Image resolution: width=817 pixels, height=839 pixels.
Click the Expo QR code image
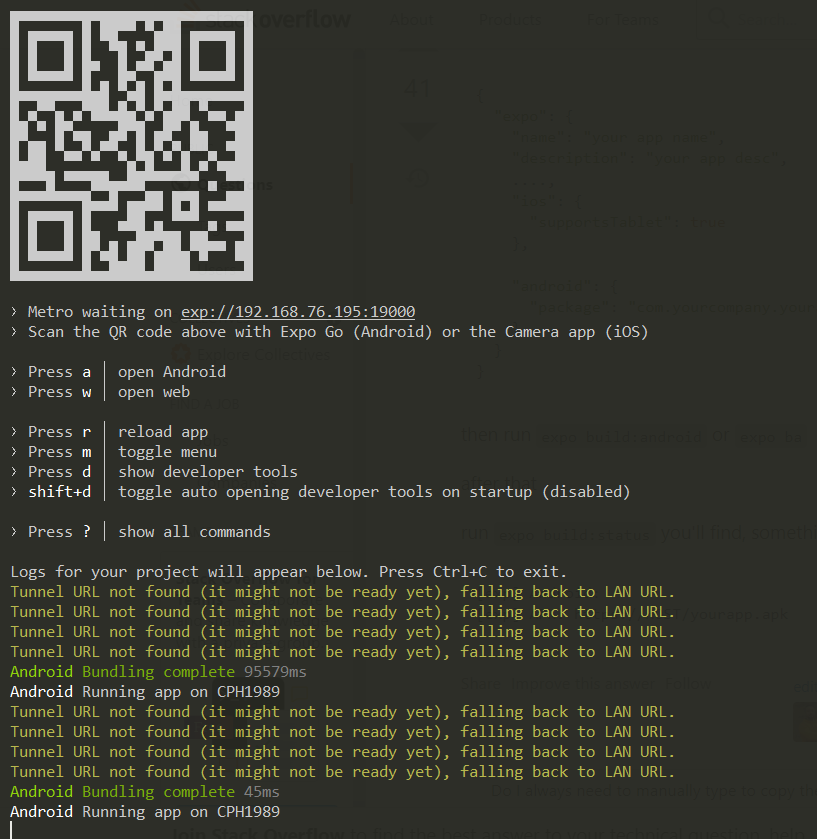point(131,146)
